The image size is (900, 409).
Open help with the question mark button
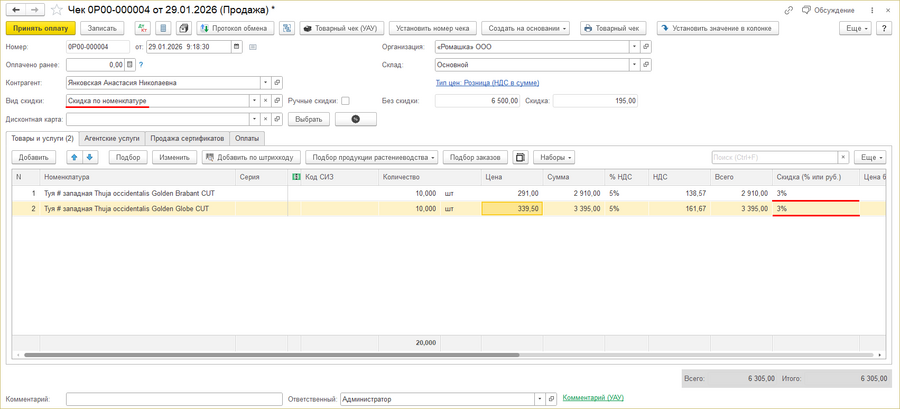[883, 28]
